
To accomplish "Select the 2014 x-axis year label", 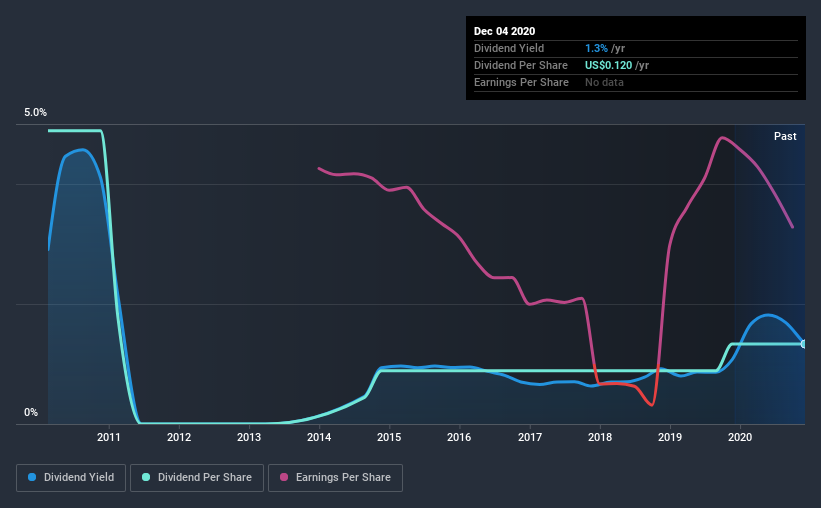I will [x=319, y=437].
